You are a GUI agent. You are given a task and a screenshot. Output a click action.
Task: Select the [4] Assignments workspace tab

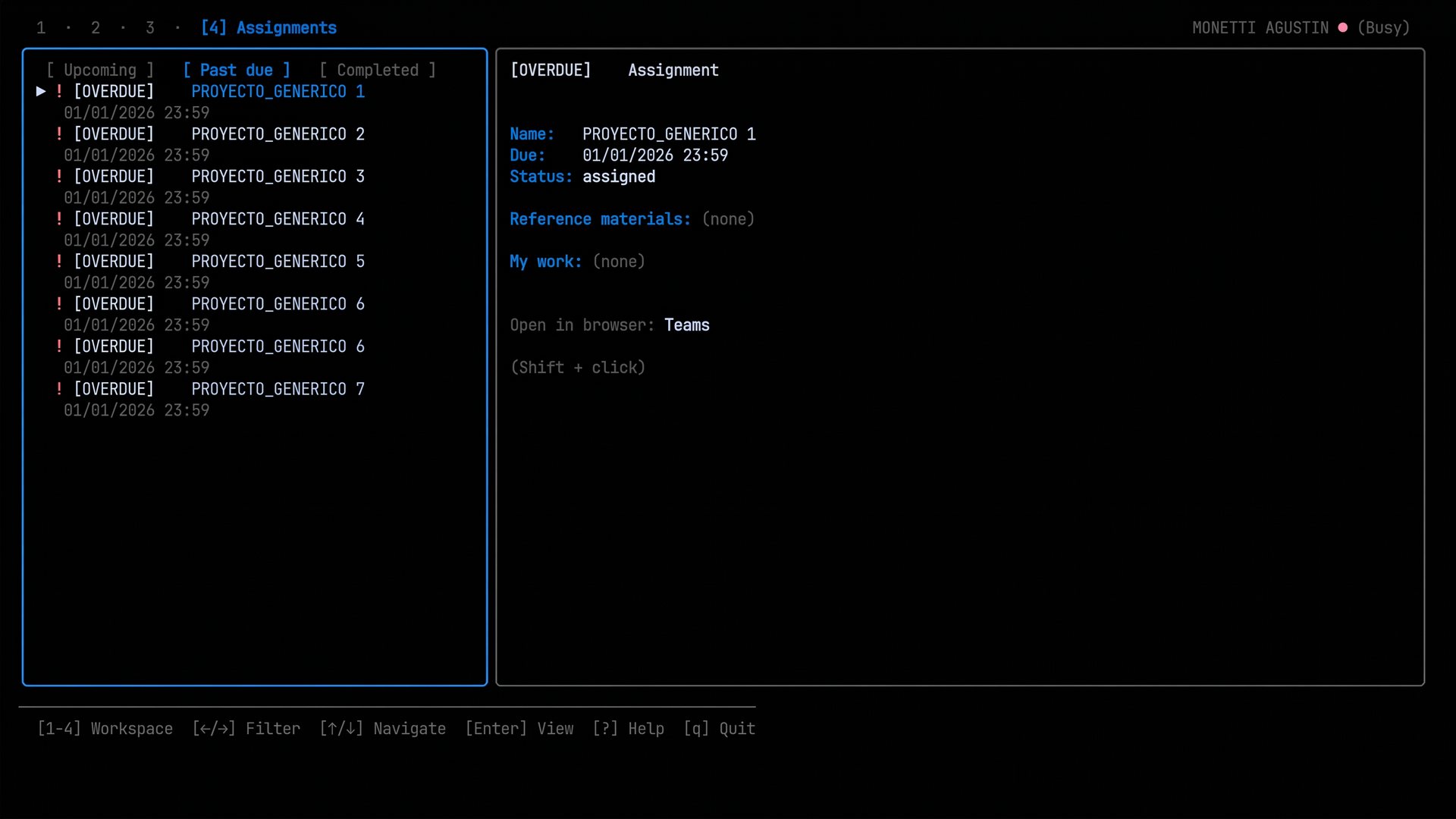pyautogui.click(x=268, y=28)
